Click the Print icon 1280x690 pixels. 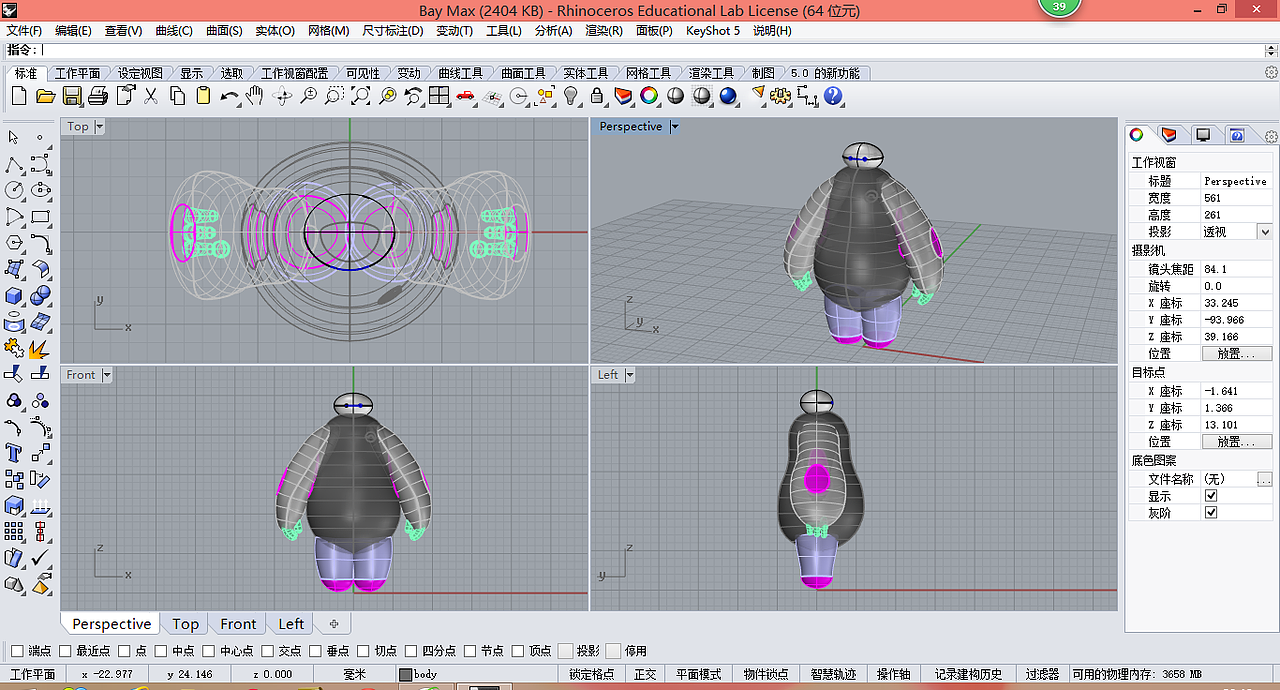point(98,96)
